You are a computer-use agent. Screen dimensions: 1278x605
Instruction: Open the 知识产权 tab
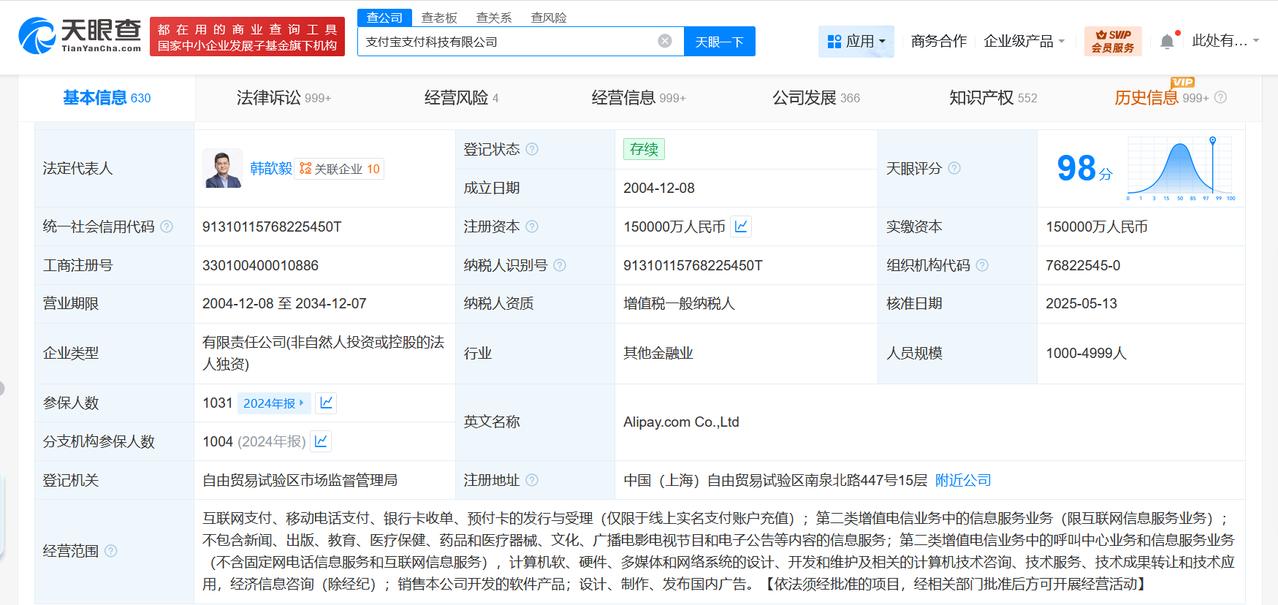(993, 98)
